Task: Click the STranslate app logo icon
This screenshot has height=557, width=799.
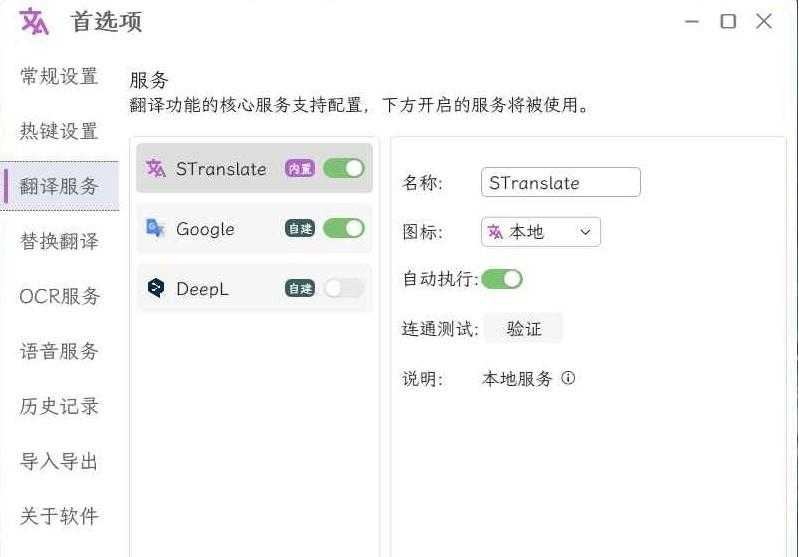Action: [34, 21]
